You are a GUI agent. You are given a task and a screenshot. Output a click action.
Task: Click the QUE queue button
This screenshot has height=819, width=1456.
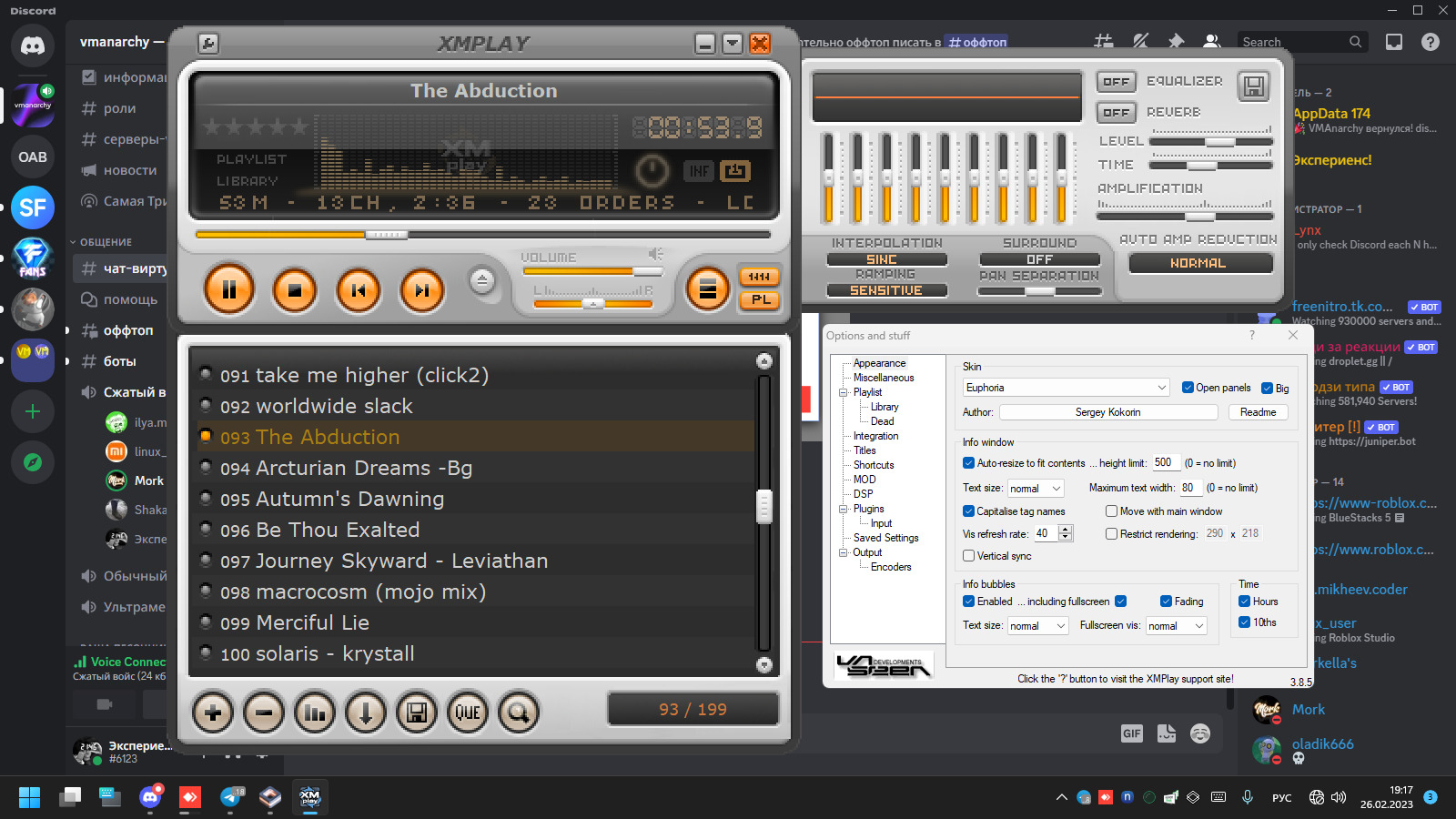point(468,713)
